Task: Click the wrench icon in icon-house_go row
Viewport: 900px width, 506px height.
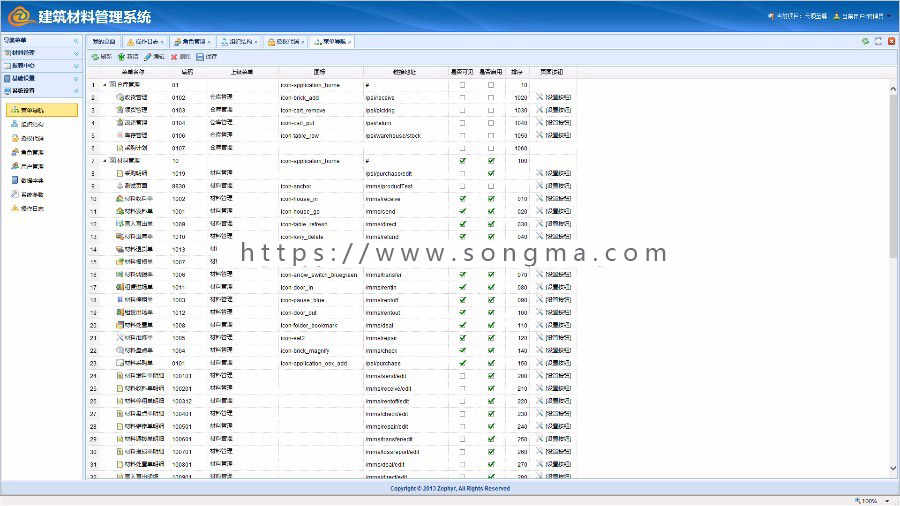Action: pyautogui.click(x=540, y=211)
